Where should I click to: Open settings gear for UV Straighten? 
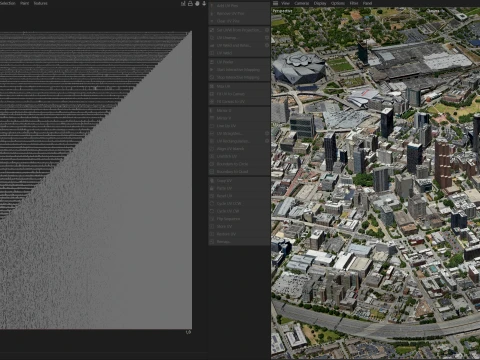267,133
